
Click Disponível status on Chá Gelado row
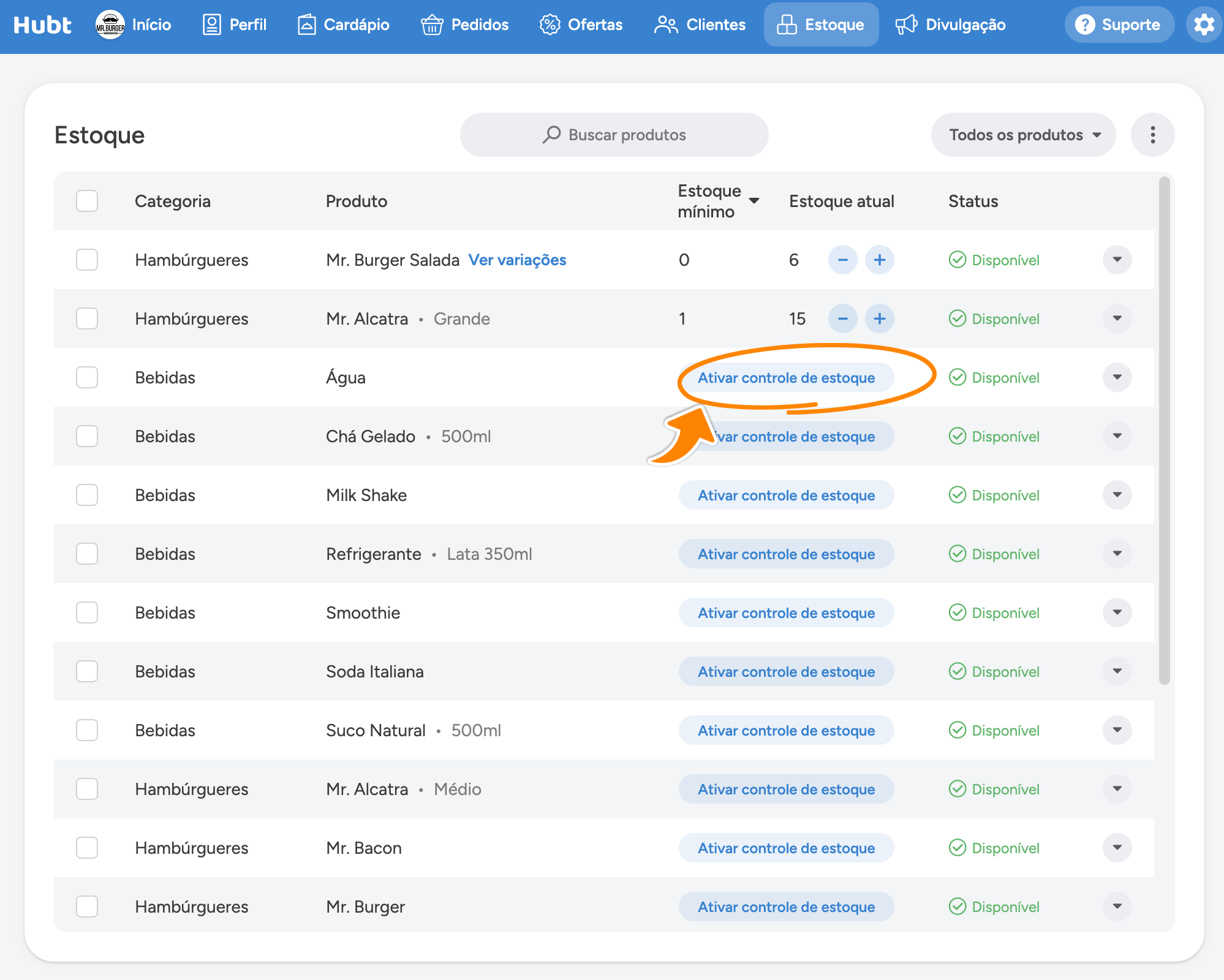(994, 436)
